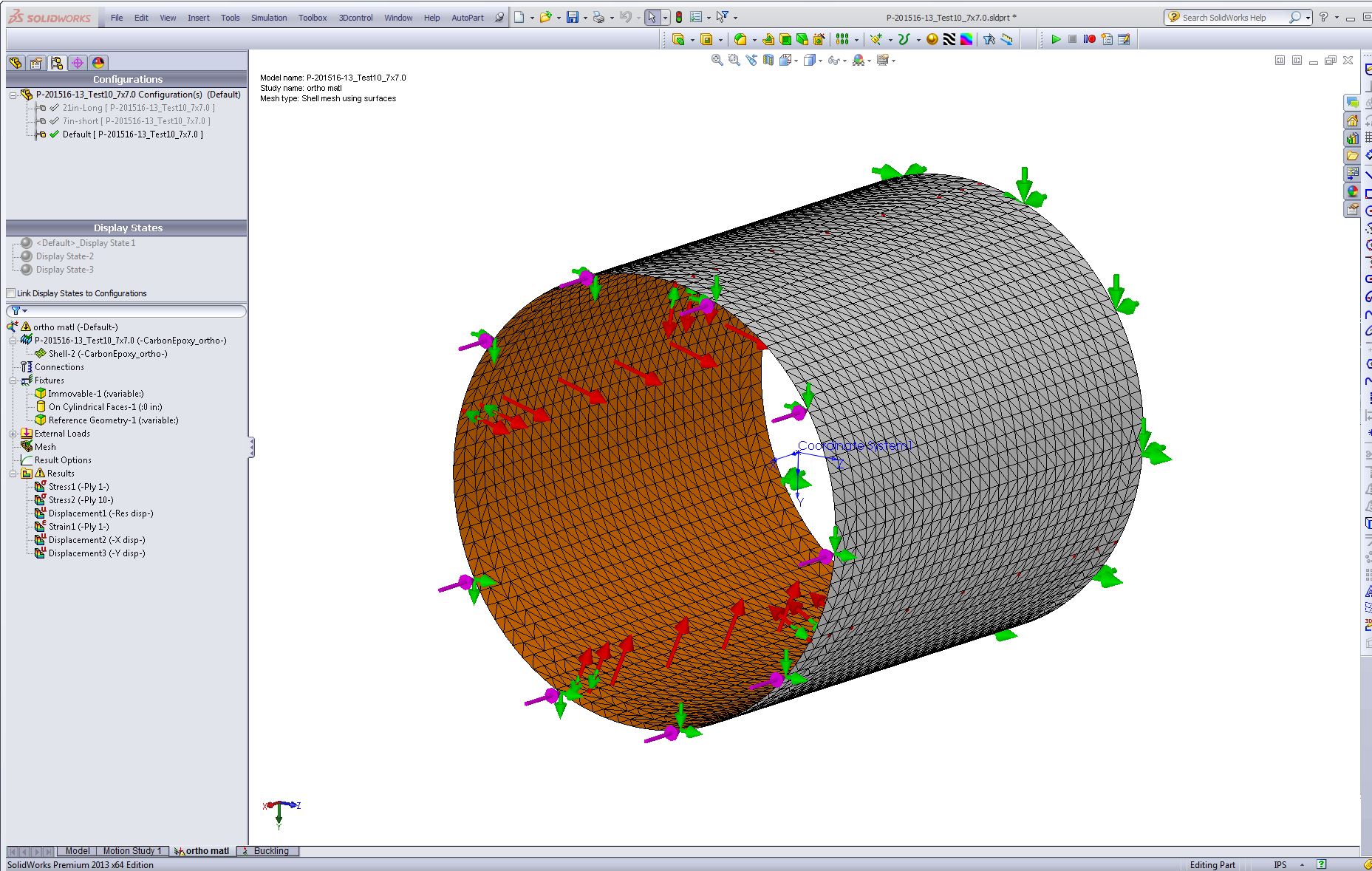Collapse the Fixtures tree node
Viewport: 1372px width, 871px height.
point(13,380)
